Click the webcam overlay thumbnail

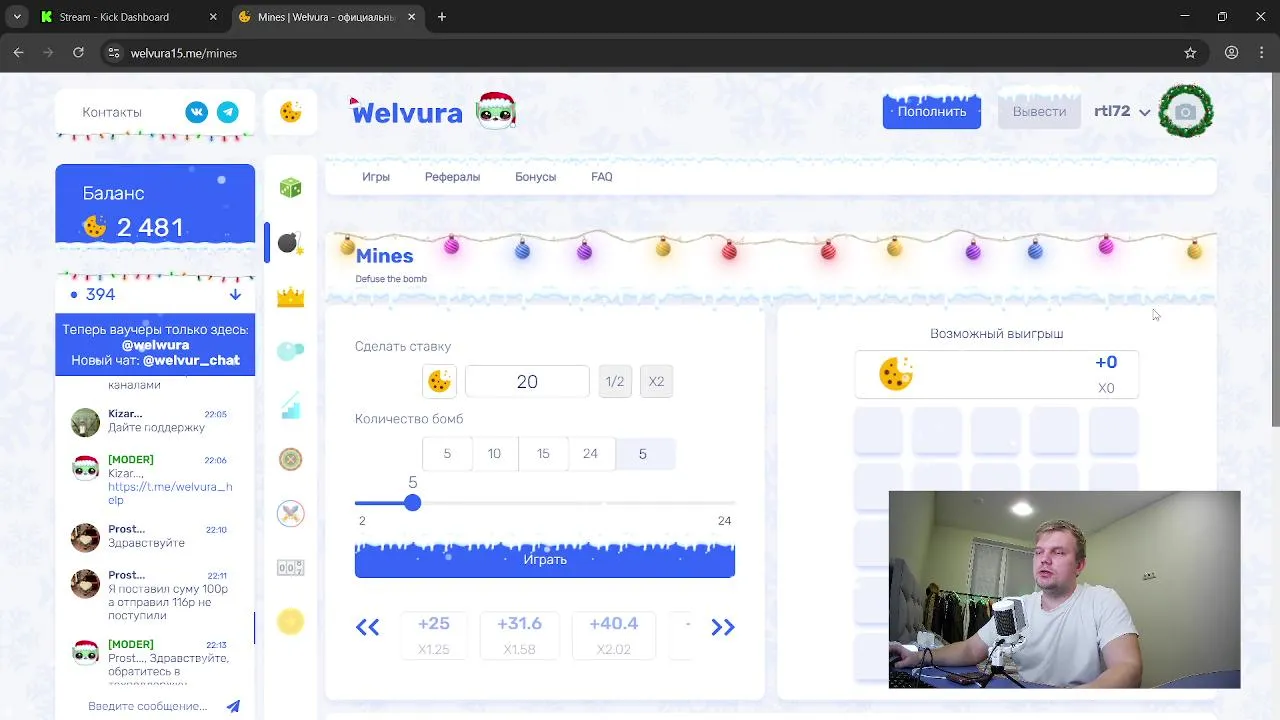click(x=1064, y=589)
